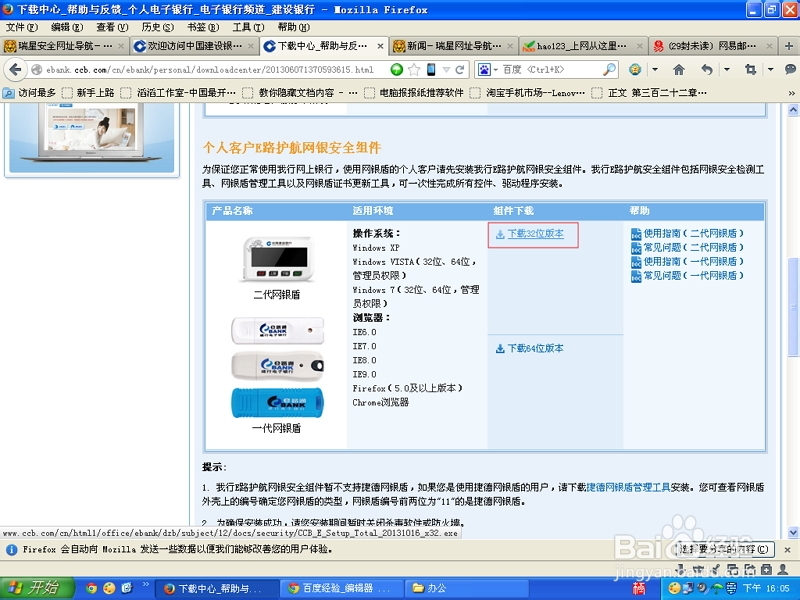Click the back navigation arrow
The width and height of the screenshot is (800, 600).
(x=14, y=72)
